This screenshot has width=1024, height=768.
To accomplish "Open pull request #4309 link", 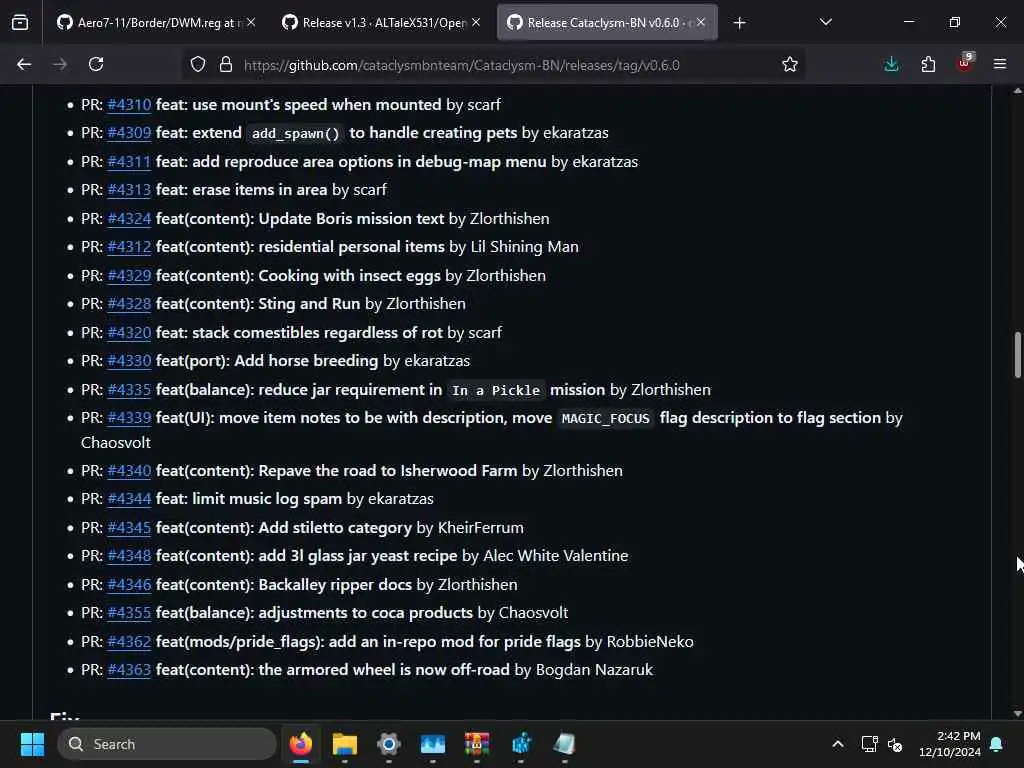I will [x=129, y=133].
